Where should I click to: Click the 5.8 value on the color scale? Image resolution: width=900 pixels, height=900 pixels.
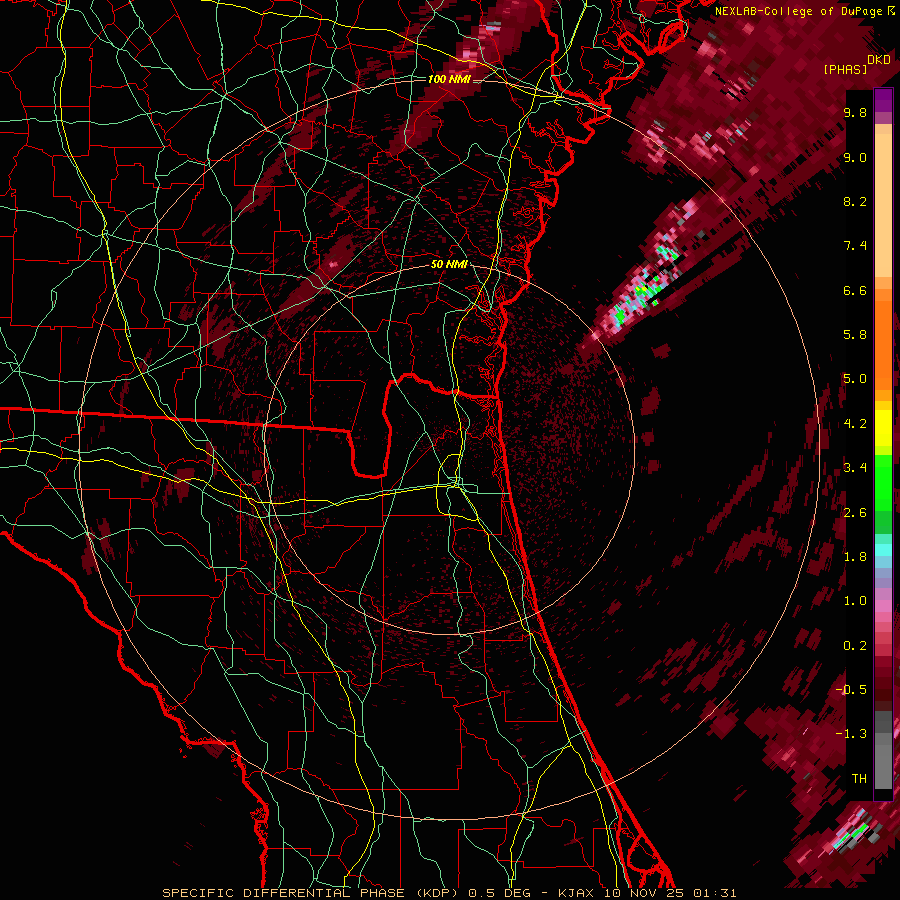pyautogui.click(x=855, y=334)
